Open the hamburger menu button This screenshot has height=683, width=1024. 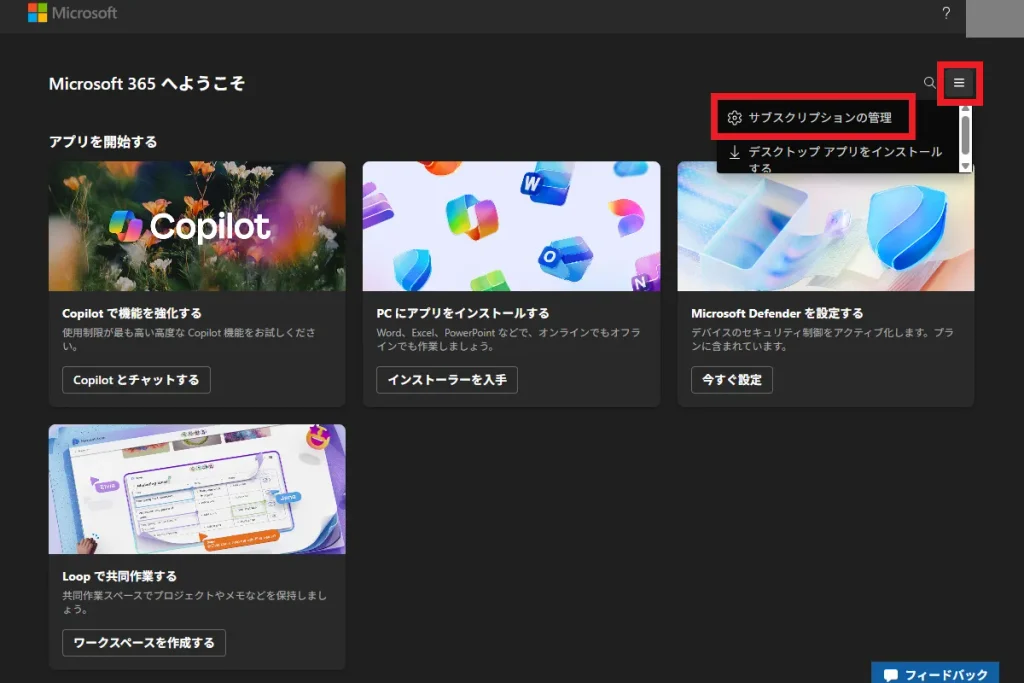coord(959,83)
